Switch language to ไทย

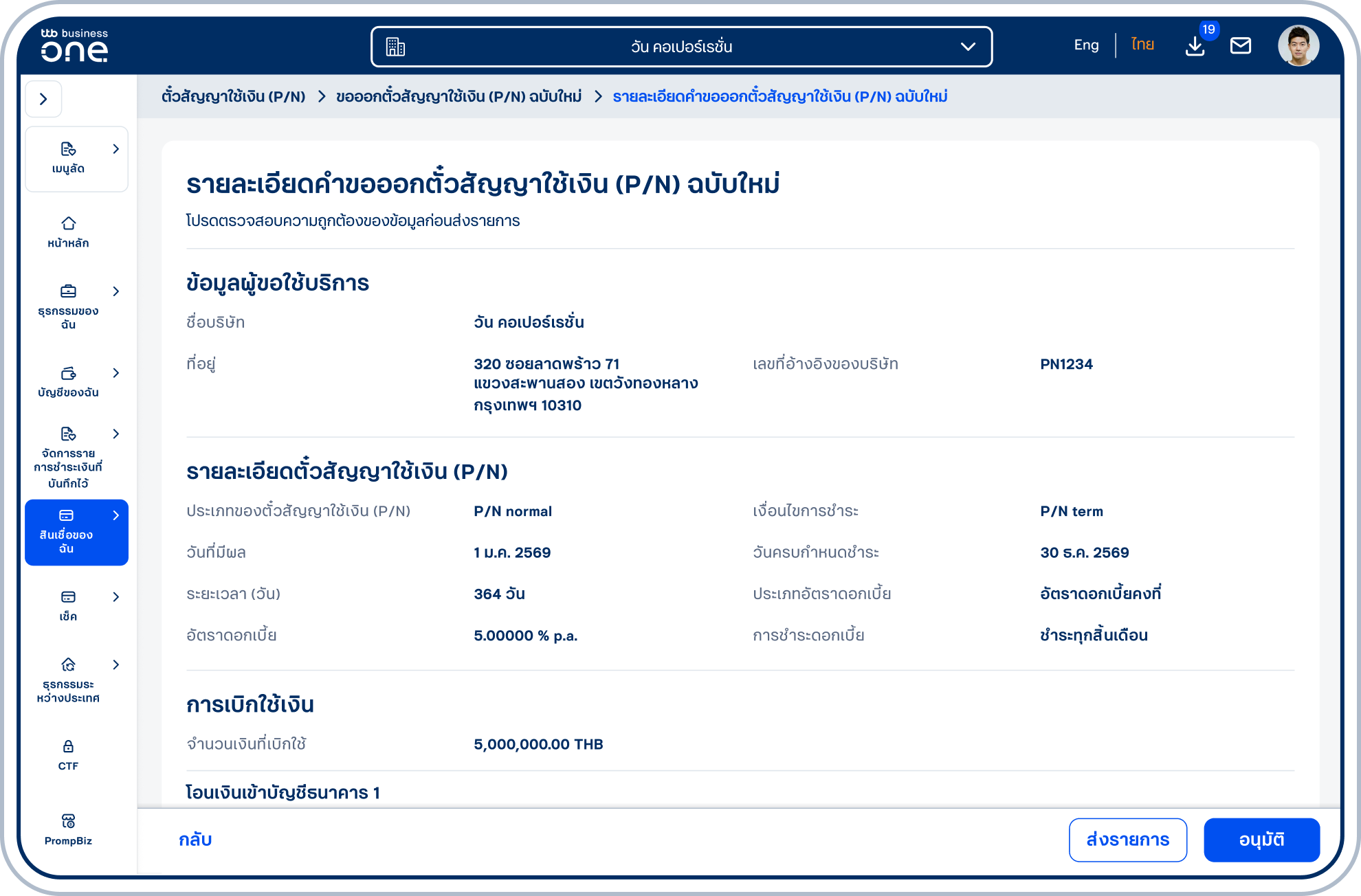(1142, 45)
